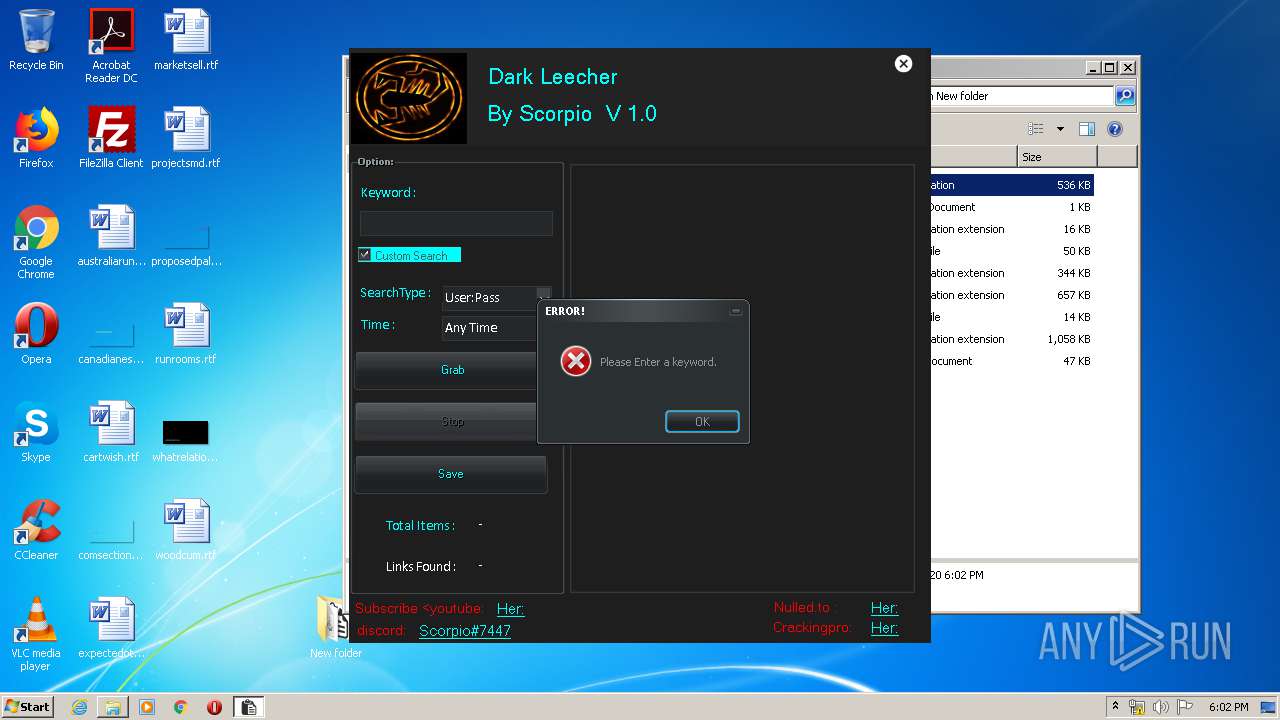Click the empty results list panel
1280x720 pixels.
tap(742, 378)
